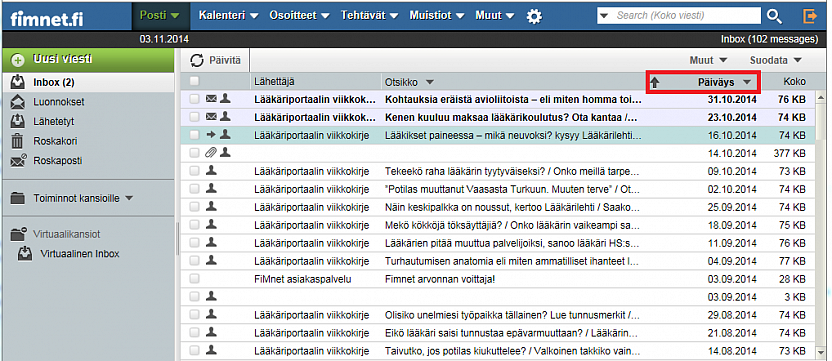Click the search magnifier icon
The width and height of the screenshot is (832, 361).
[x=775, y=16]
